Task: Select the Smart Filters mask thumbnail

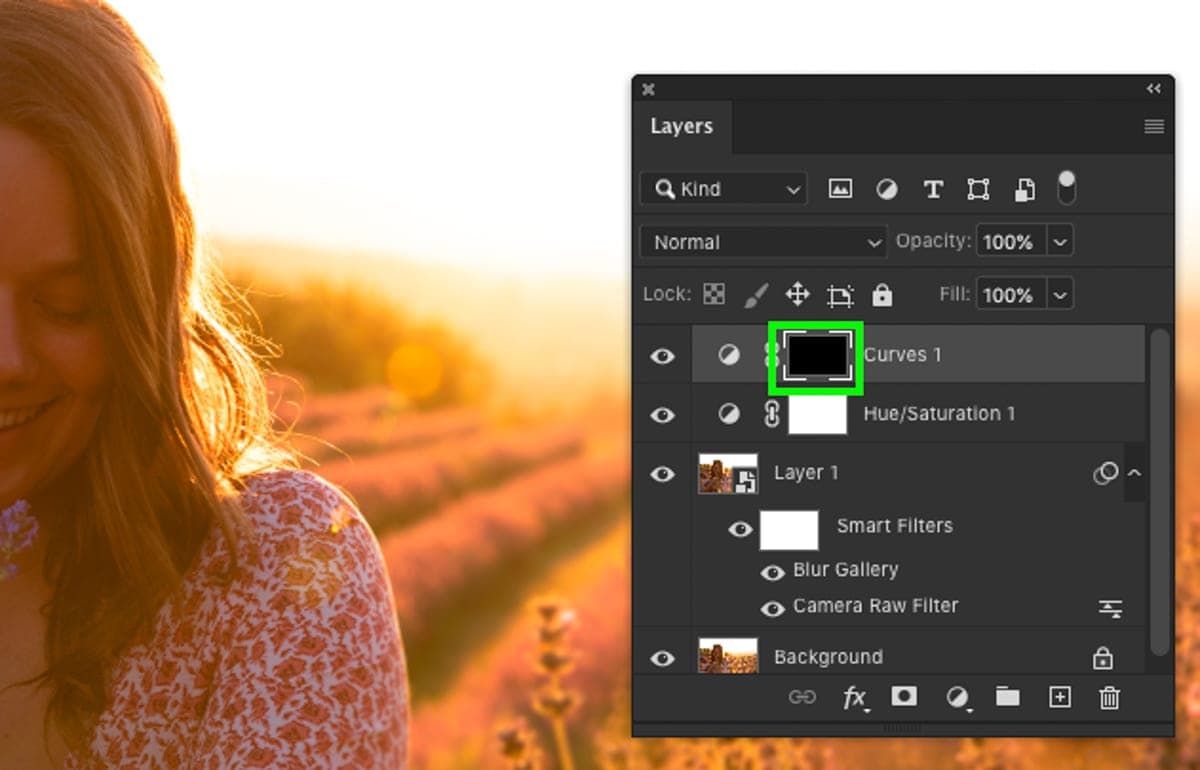Action: click(789, 530)
